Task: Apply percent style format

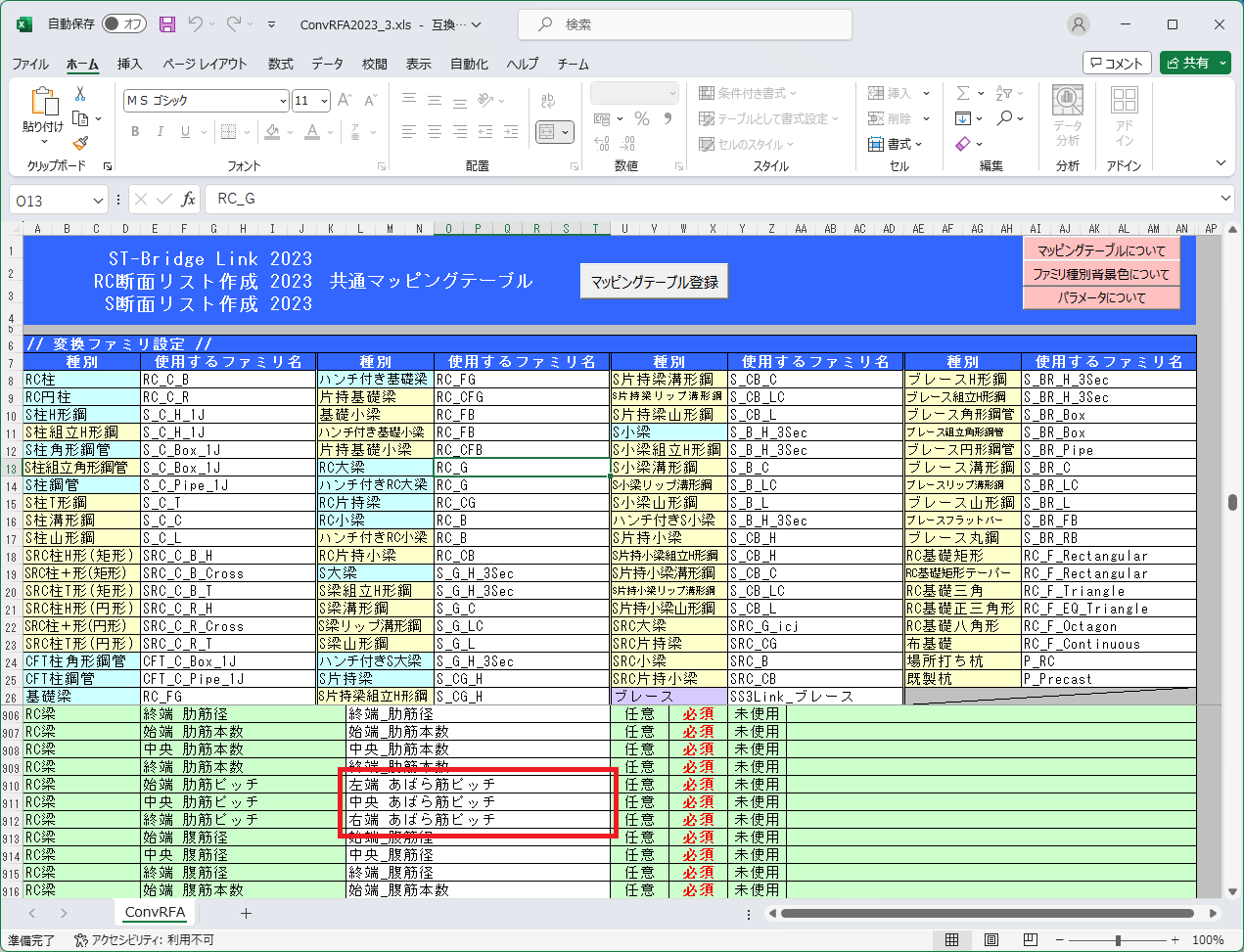Action: pos(642,118)
